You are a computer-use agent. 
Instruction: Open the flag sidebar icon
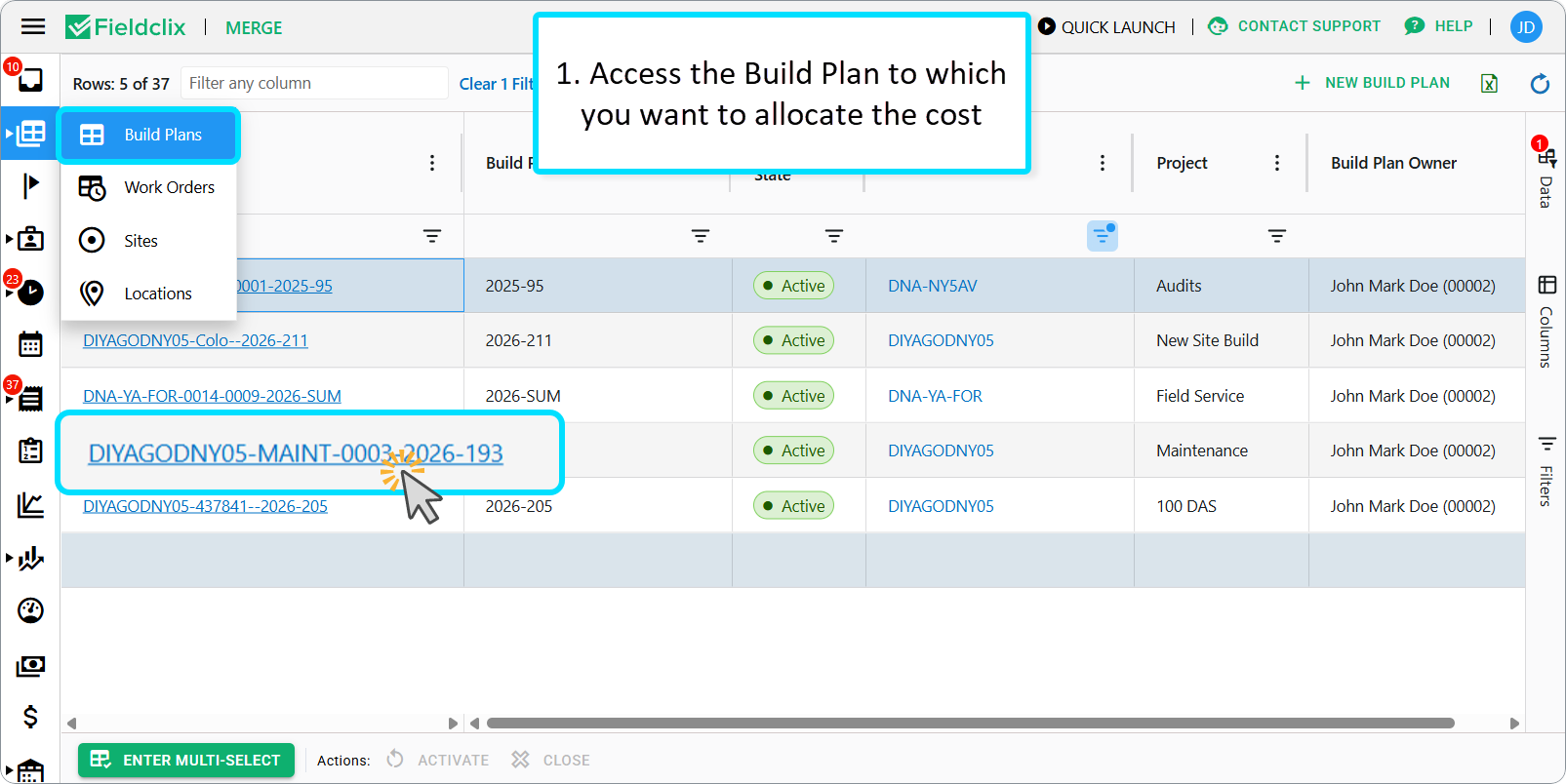[31, 184]
